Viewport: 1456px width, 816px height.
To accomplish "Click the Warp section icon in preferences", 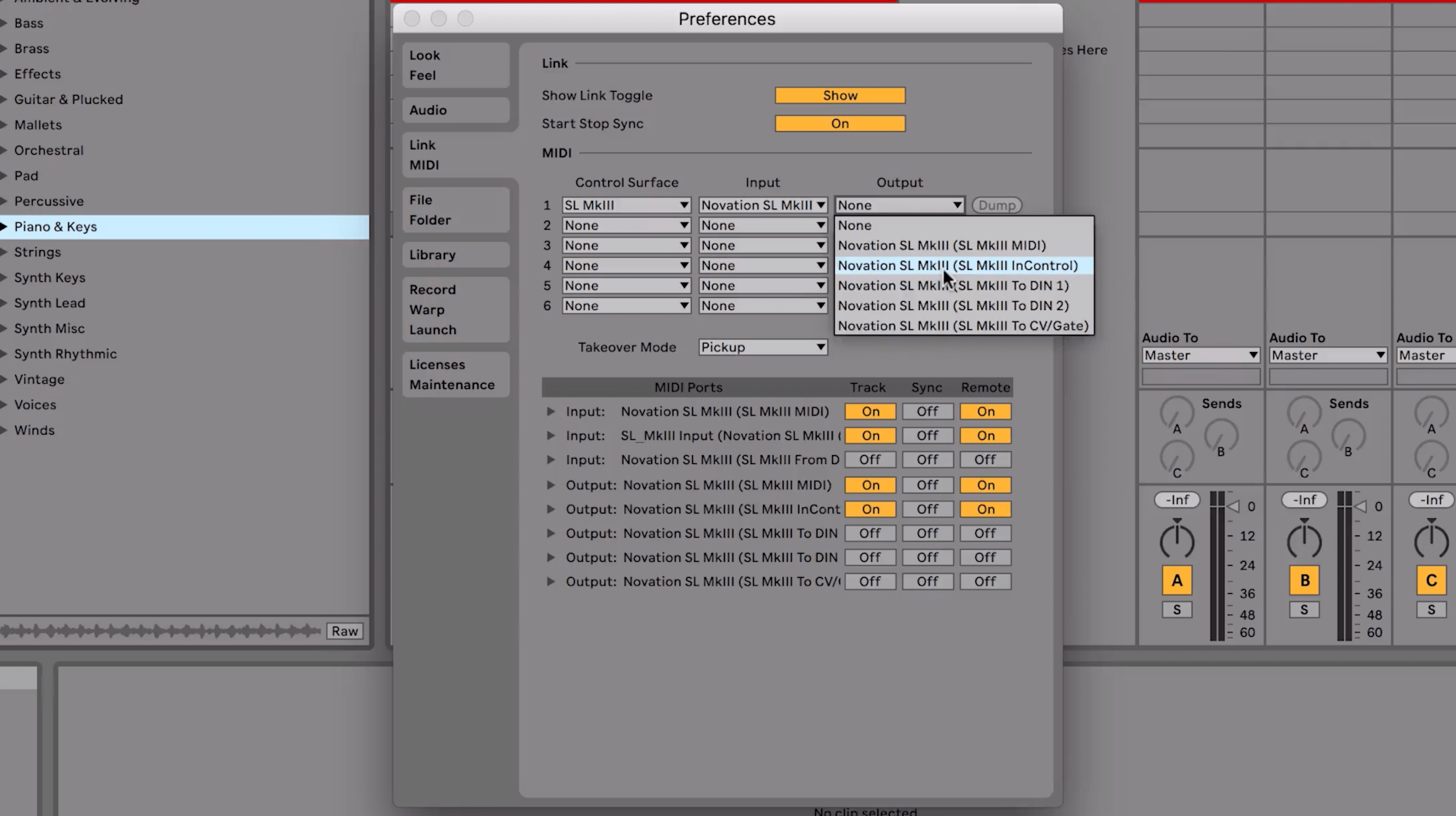I will [427, 309].
